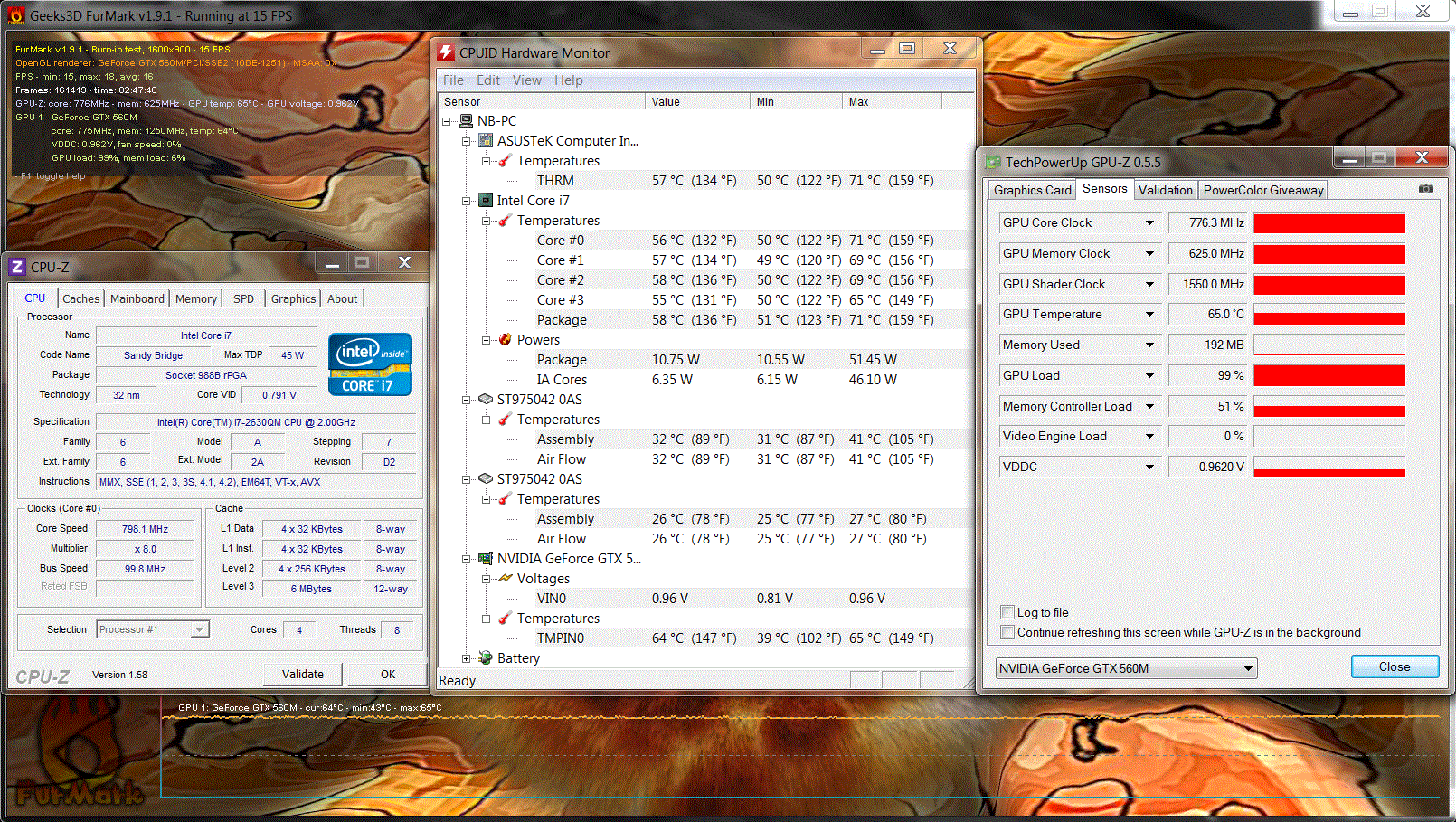Open the Validation tab in GPU-Z

pyautogui.click(x=1166, y=190)
